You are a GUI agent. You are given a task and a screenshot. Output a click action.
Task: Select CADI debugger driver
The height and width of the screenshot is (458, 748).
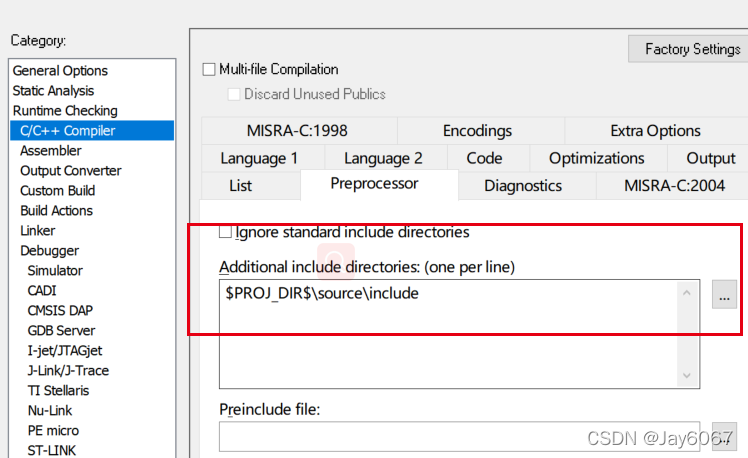pos(42,291)
